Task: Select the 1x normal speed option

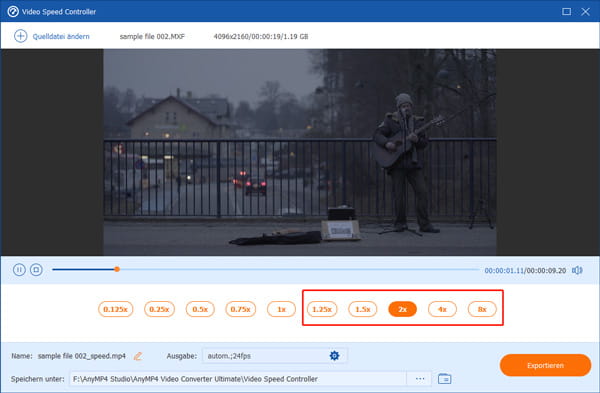Action: coord(281,309)
